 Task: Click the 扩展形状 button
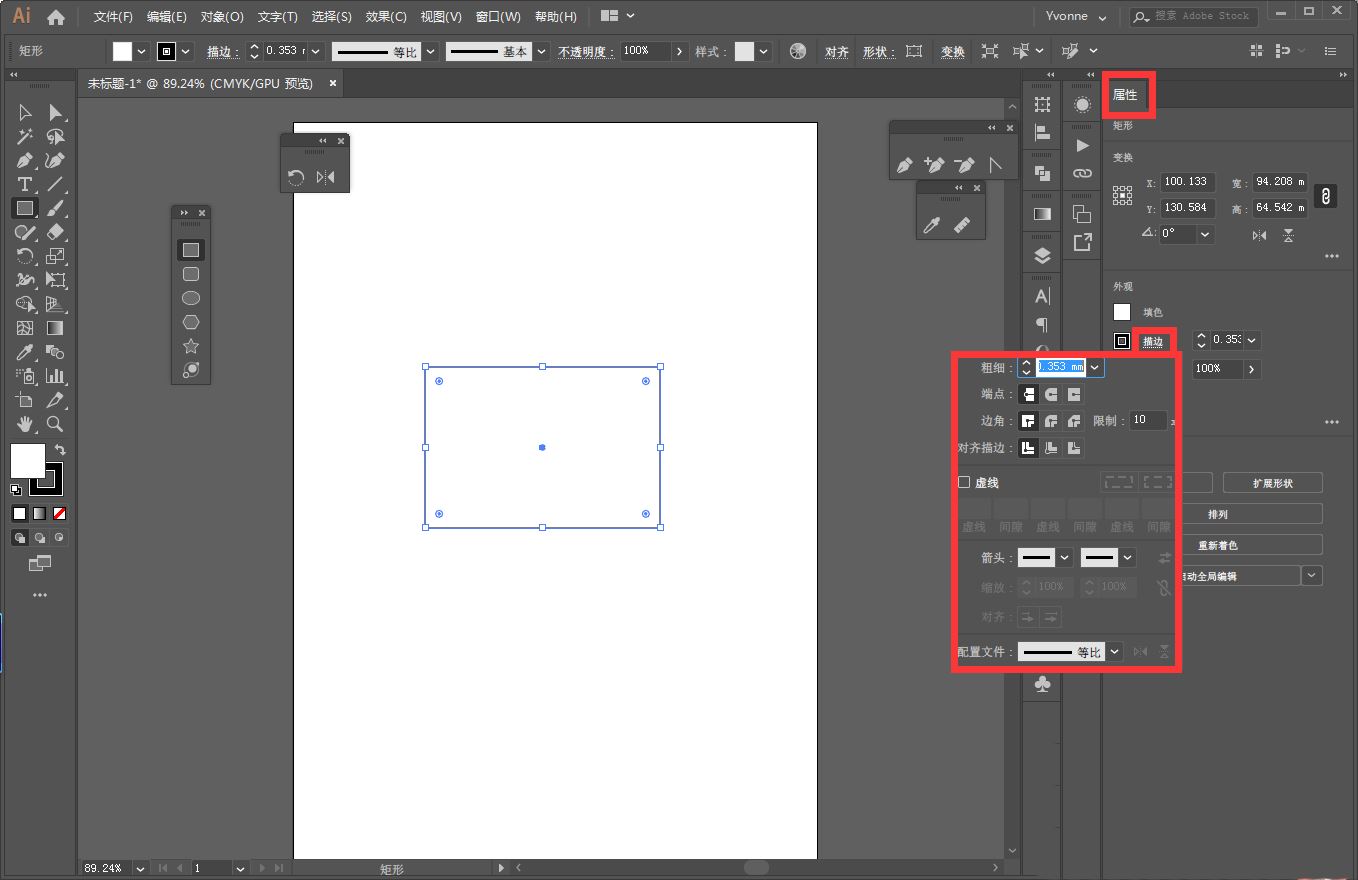(1272, 483)
